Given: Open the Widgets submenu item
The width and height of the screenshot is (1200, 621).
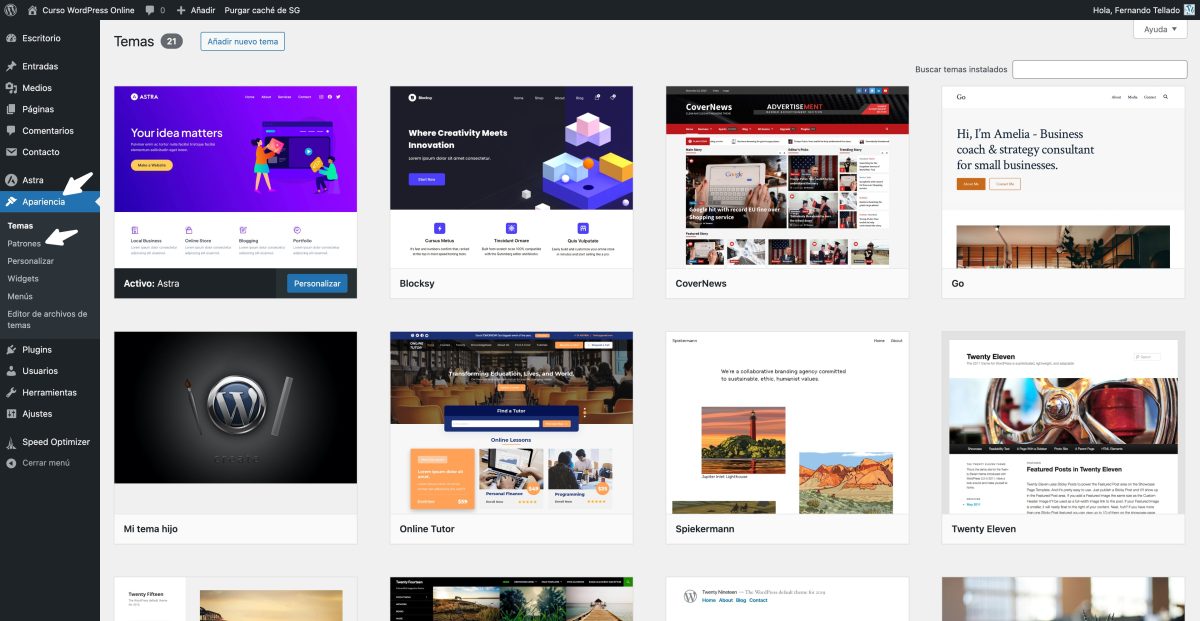Looking at the screenshot, I should pyautogui.click(x=23, y=279).
